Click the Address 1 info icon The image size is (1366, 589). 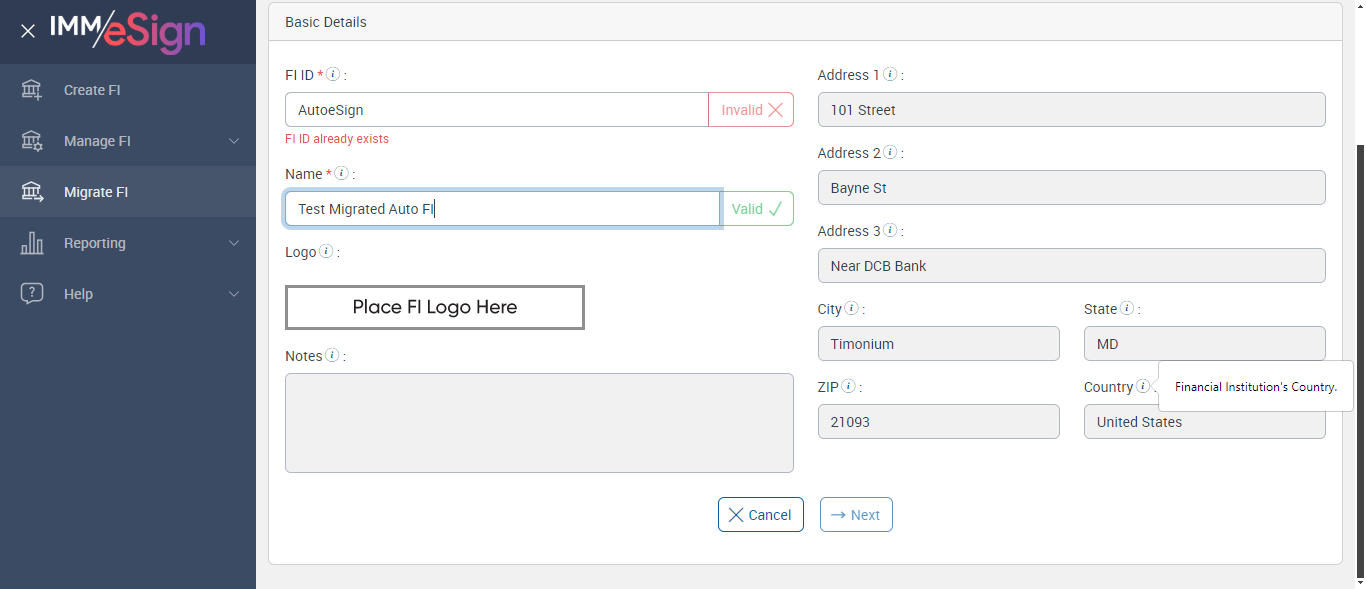[890, 75]
